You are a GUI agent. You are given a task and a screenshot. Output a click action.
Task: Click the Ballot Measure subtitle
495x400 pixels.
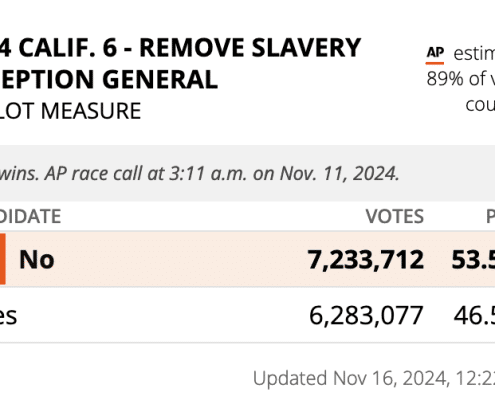[70, 111]
